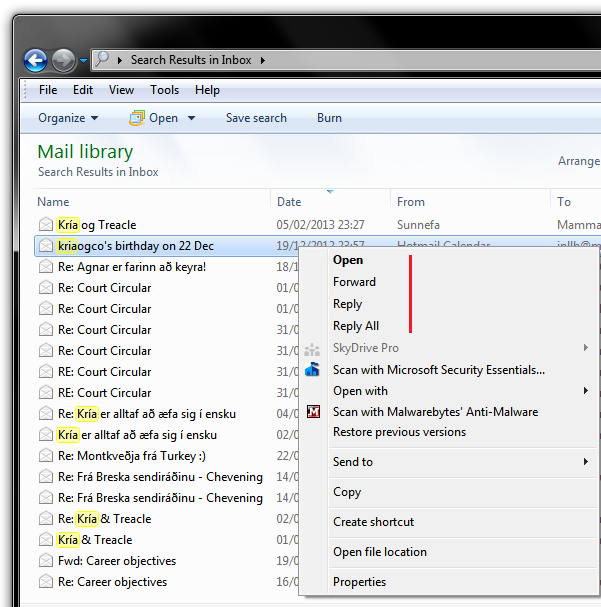Sort by the Date column header
This screenshot has width=601, height=607.
(289, 202)
